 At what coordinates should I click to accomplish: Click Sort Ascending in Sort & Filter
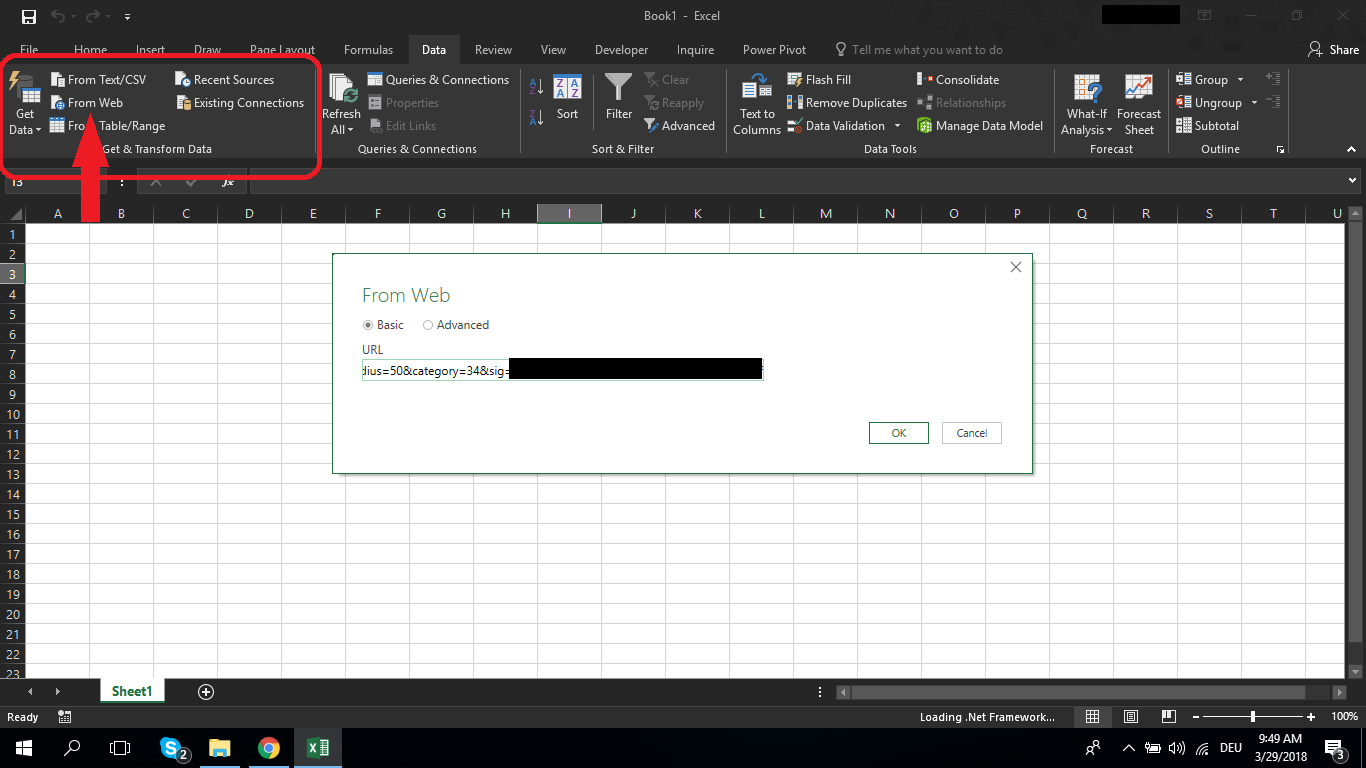(536, 86)
